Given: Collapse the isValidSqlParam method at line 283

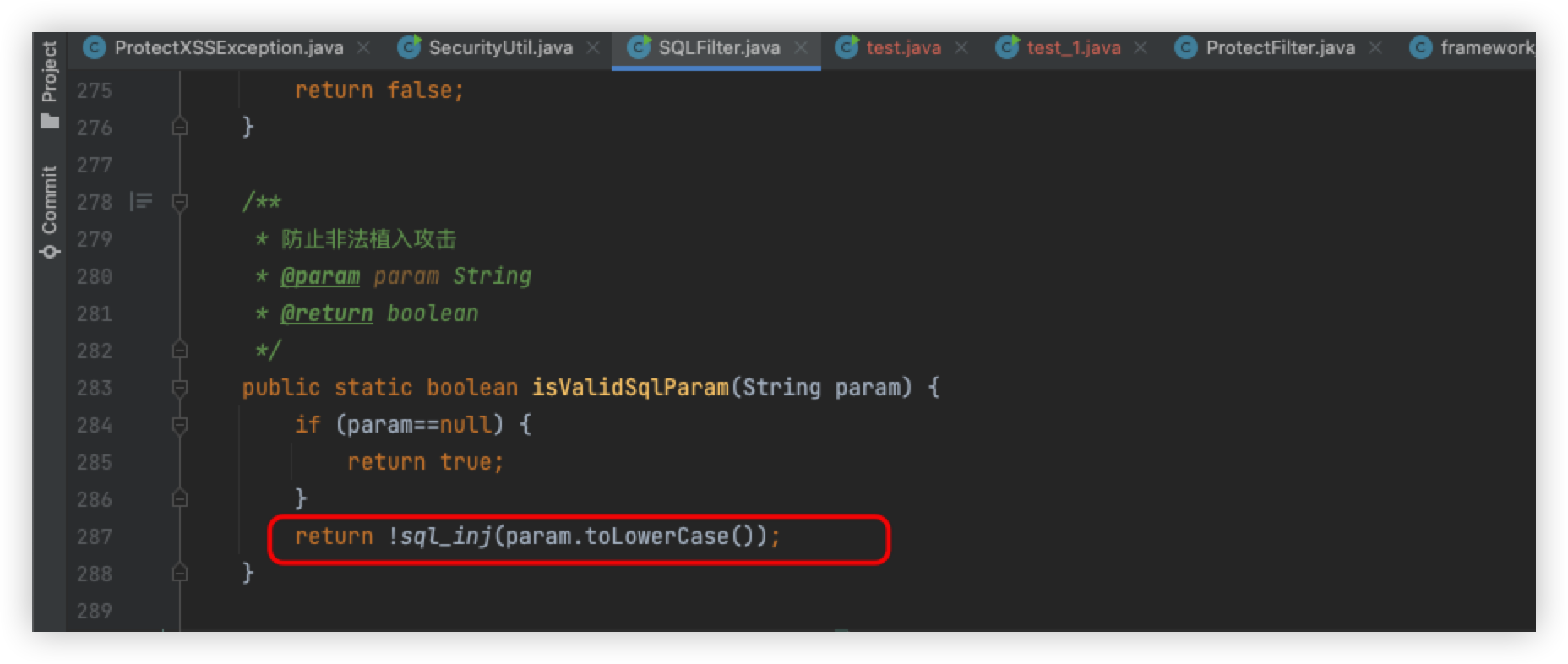Looking at the screenshot, I should [179, 388].
